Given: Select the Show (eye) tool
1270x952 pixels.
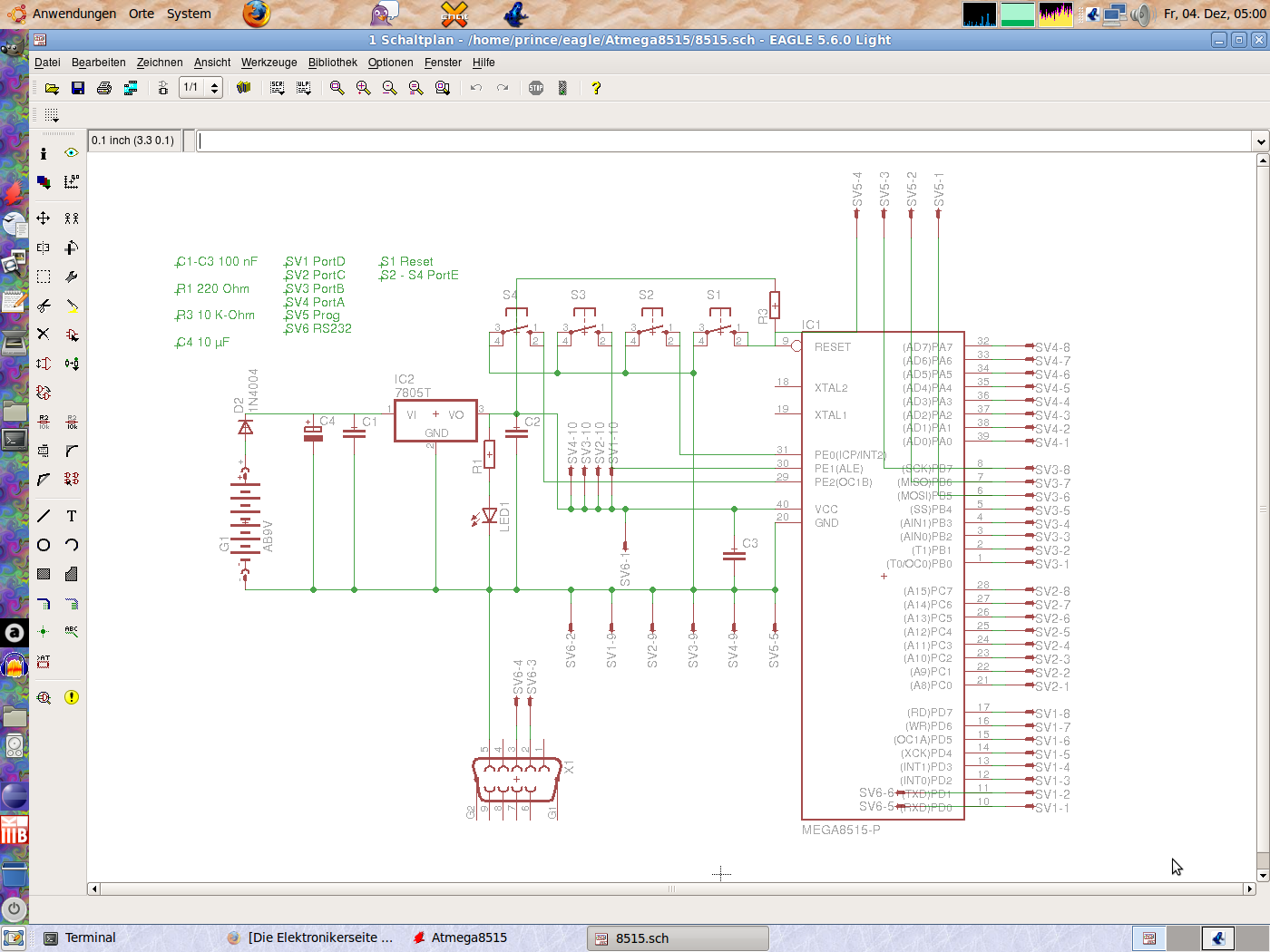Looking at the screenshot, I should pos(72,153).
